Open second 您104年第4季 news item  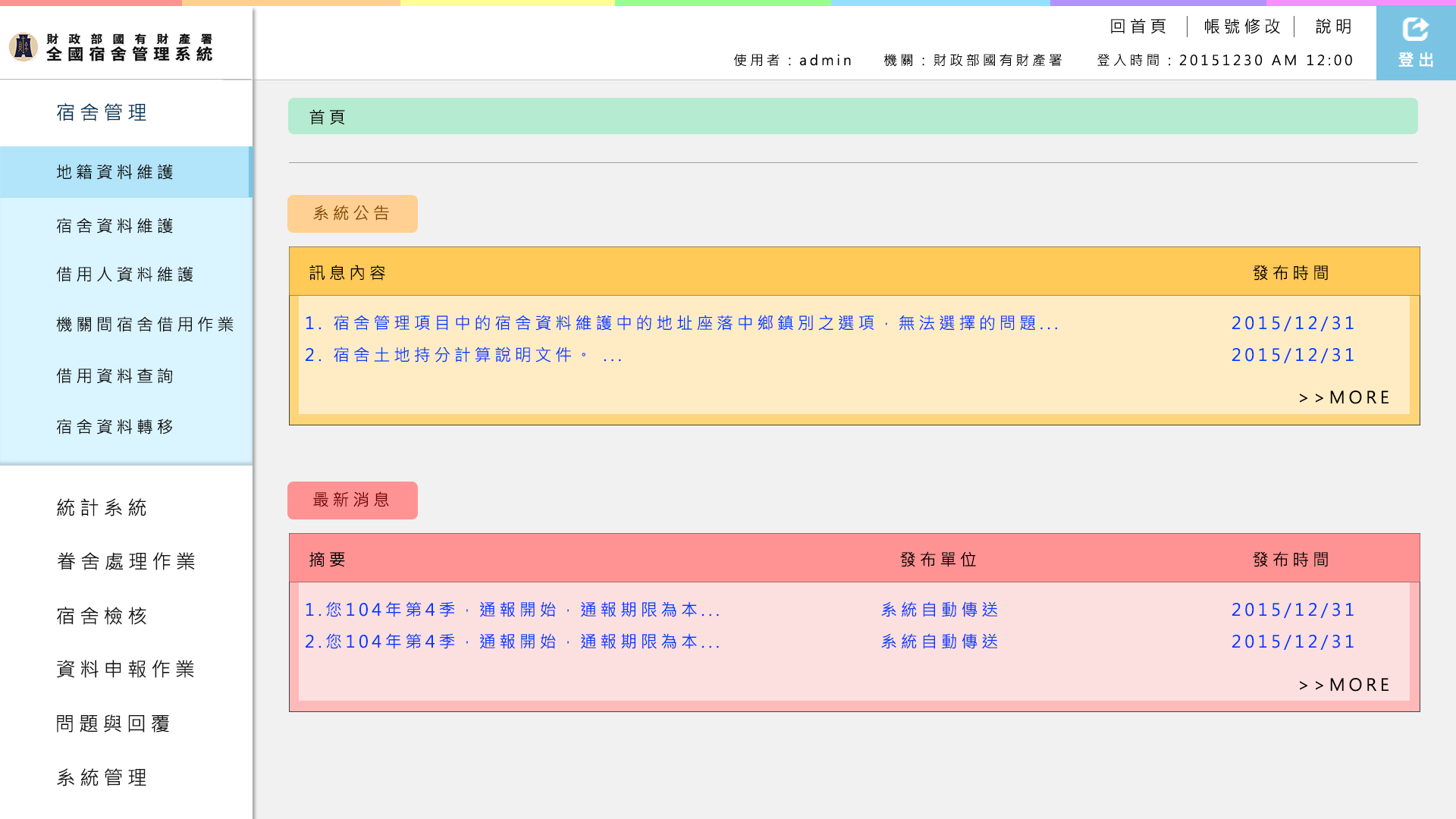513,642
